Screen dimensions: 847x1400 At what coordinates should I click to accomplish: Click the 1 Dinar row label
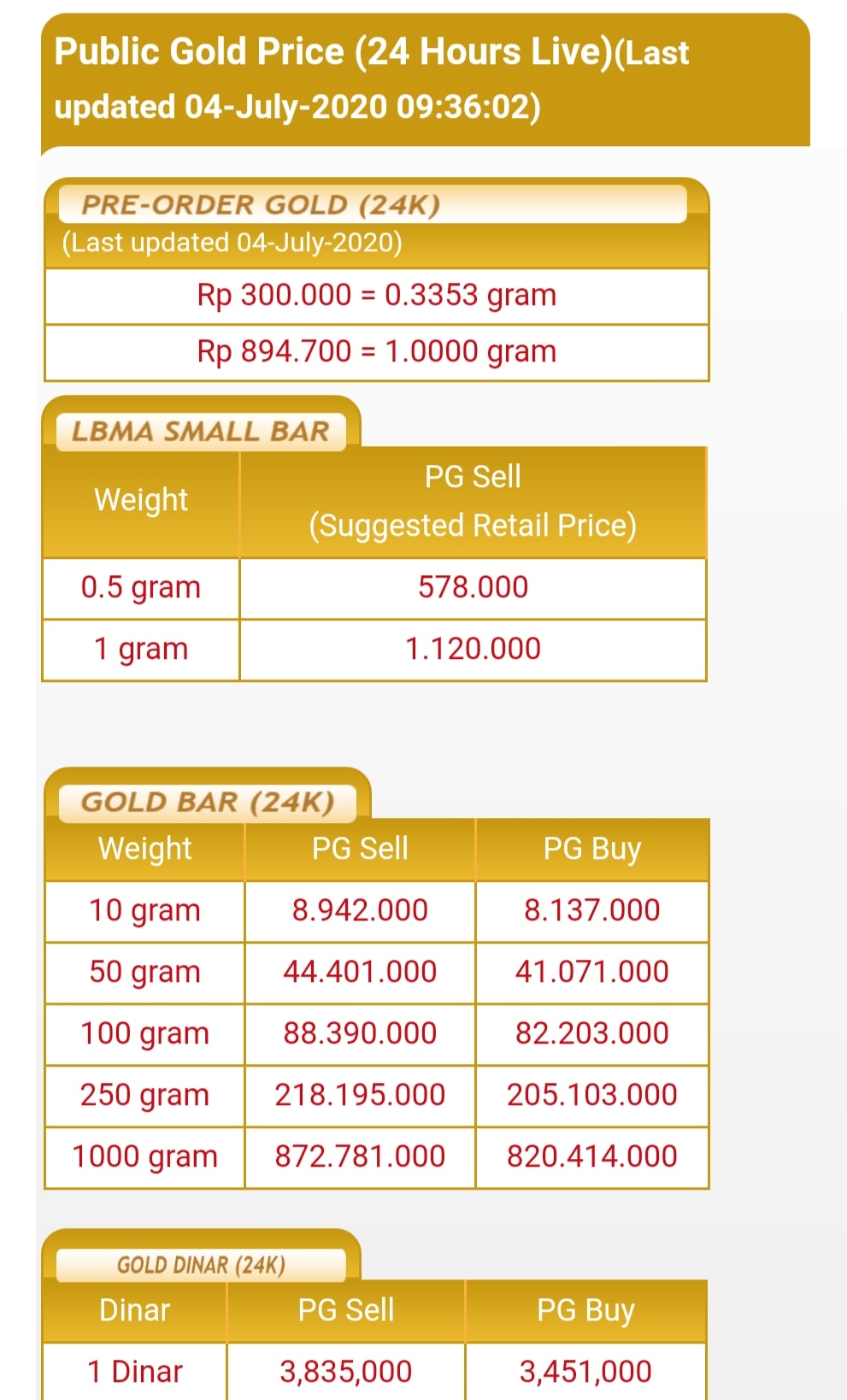[135, 1372]
